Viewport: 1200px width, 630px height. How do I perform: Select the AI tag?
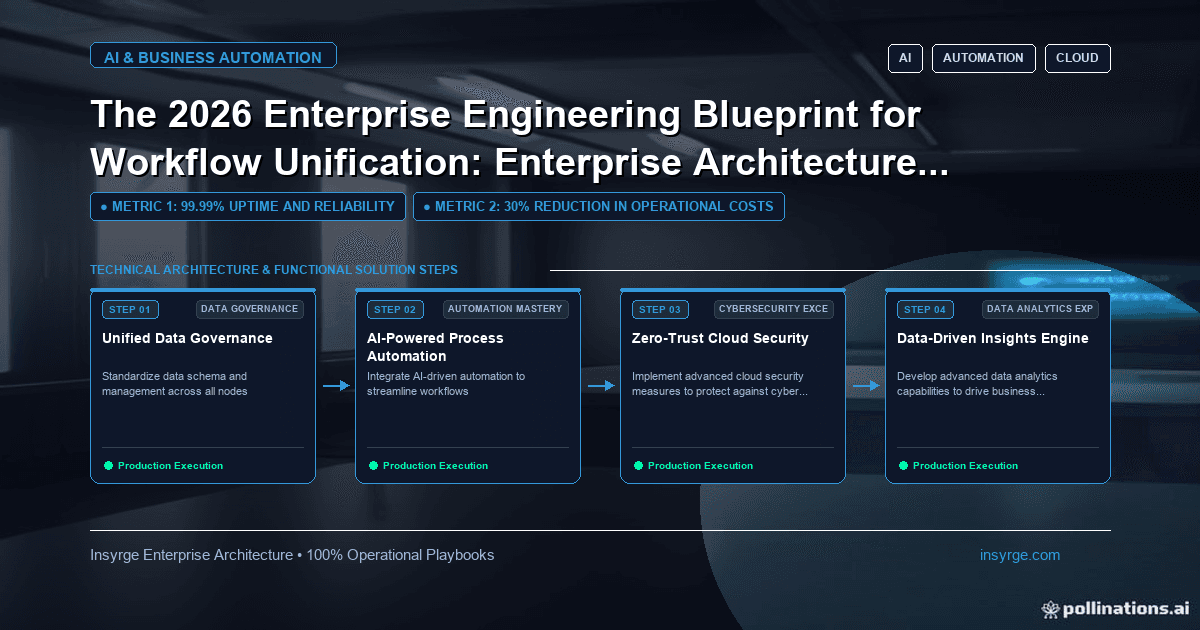905,58
